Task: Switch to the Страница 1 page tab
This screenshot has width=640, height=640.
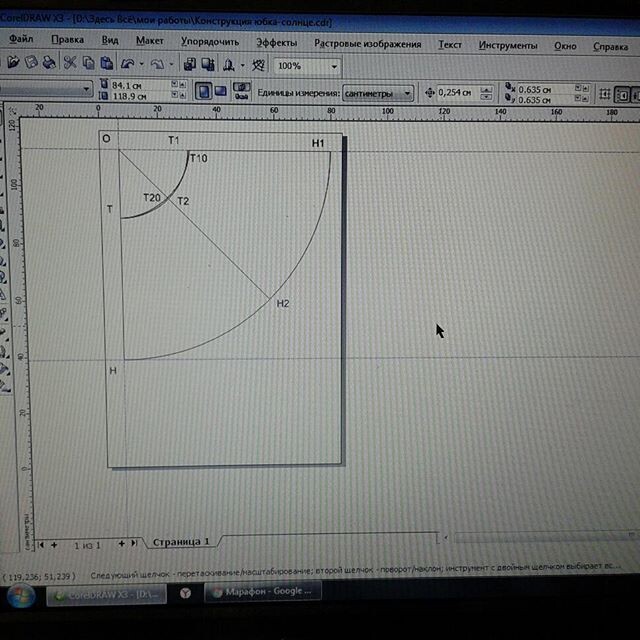Action: [181, 542]
